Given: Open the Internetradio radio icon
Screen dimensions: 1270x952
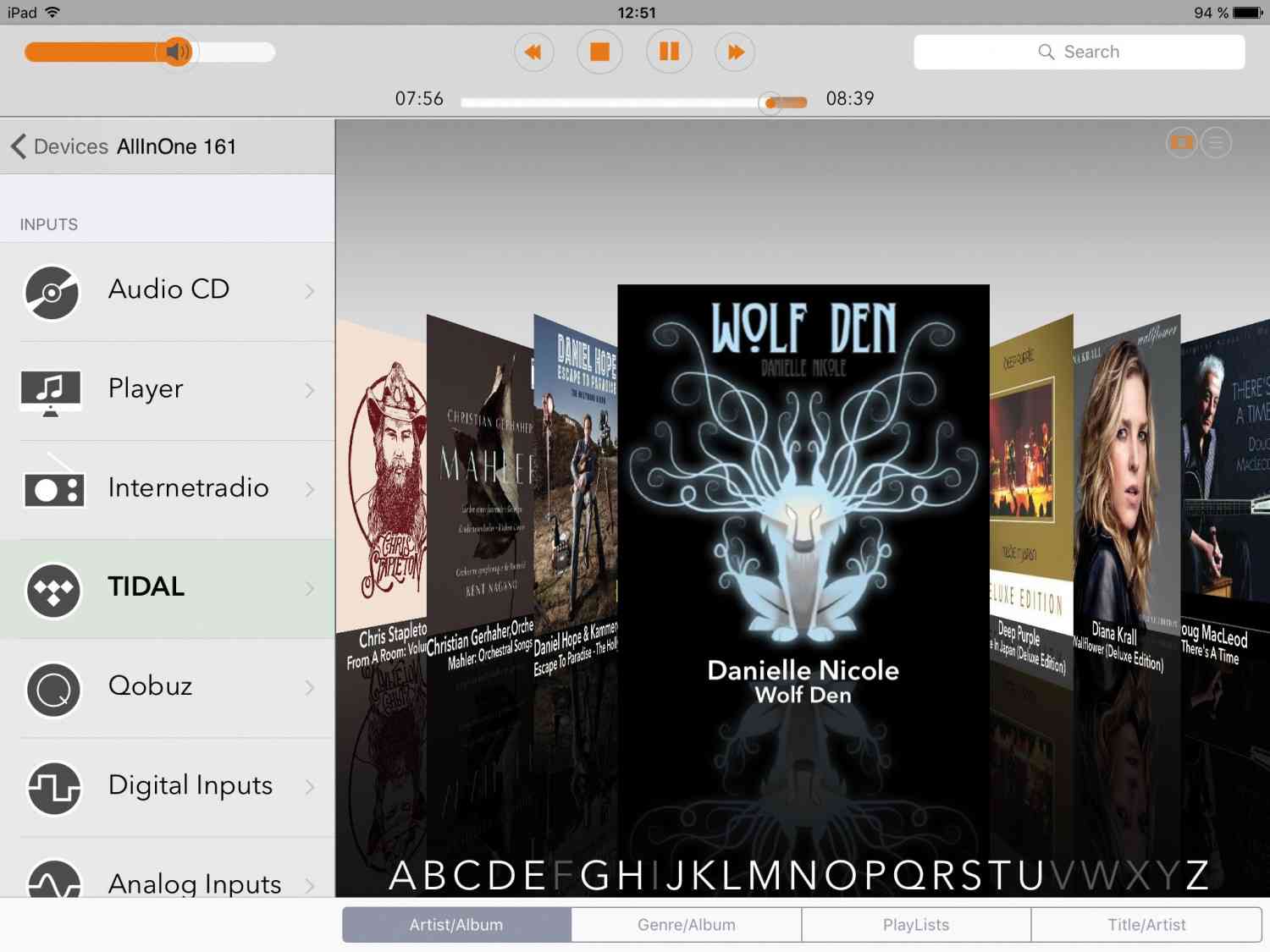Looking at the screenshot, I should pyautogui.click(x=55, y=483).
